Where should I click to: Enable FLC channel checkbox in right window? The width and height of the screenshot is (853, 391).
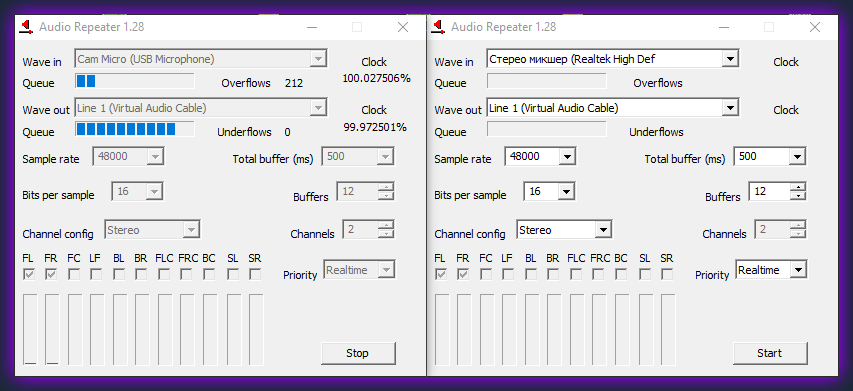(576, 275)
